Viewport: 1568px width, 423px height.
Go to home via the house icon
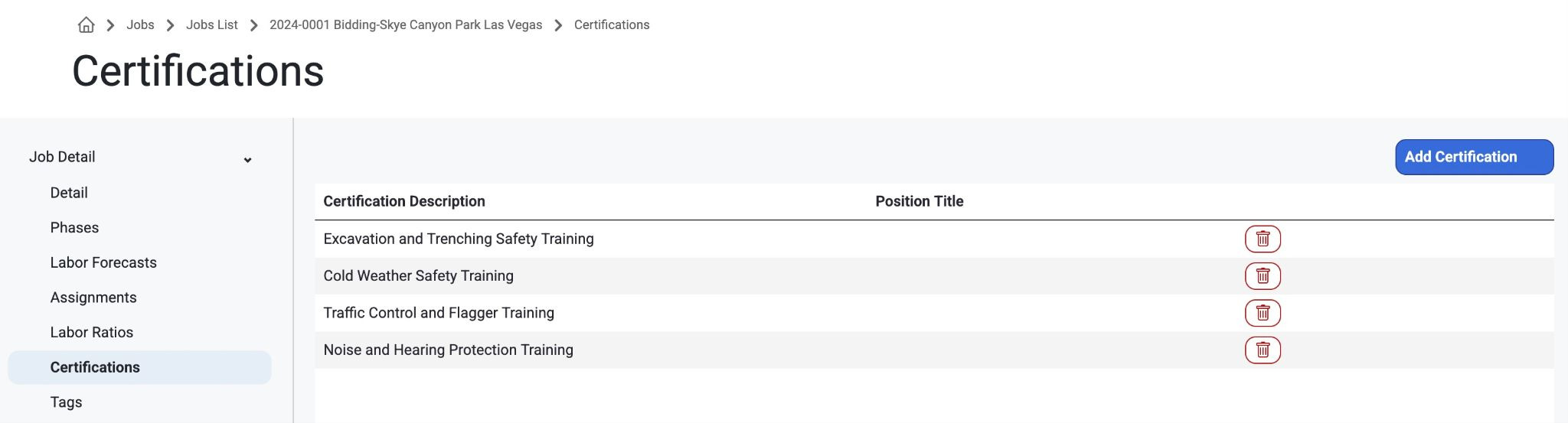pos(87,25)
